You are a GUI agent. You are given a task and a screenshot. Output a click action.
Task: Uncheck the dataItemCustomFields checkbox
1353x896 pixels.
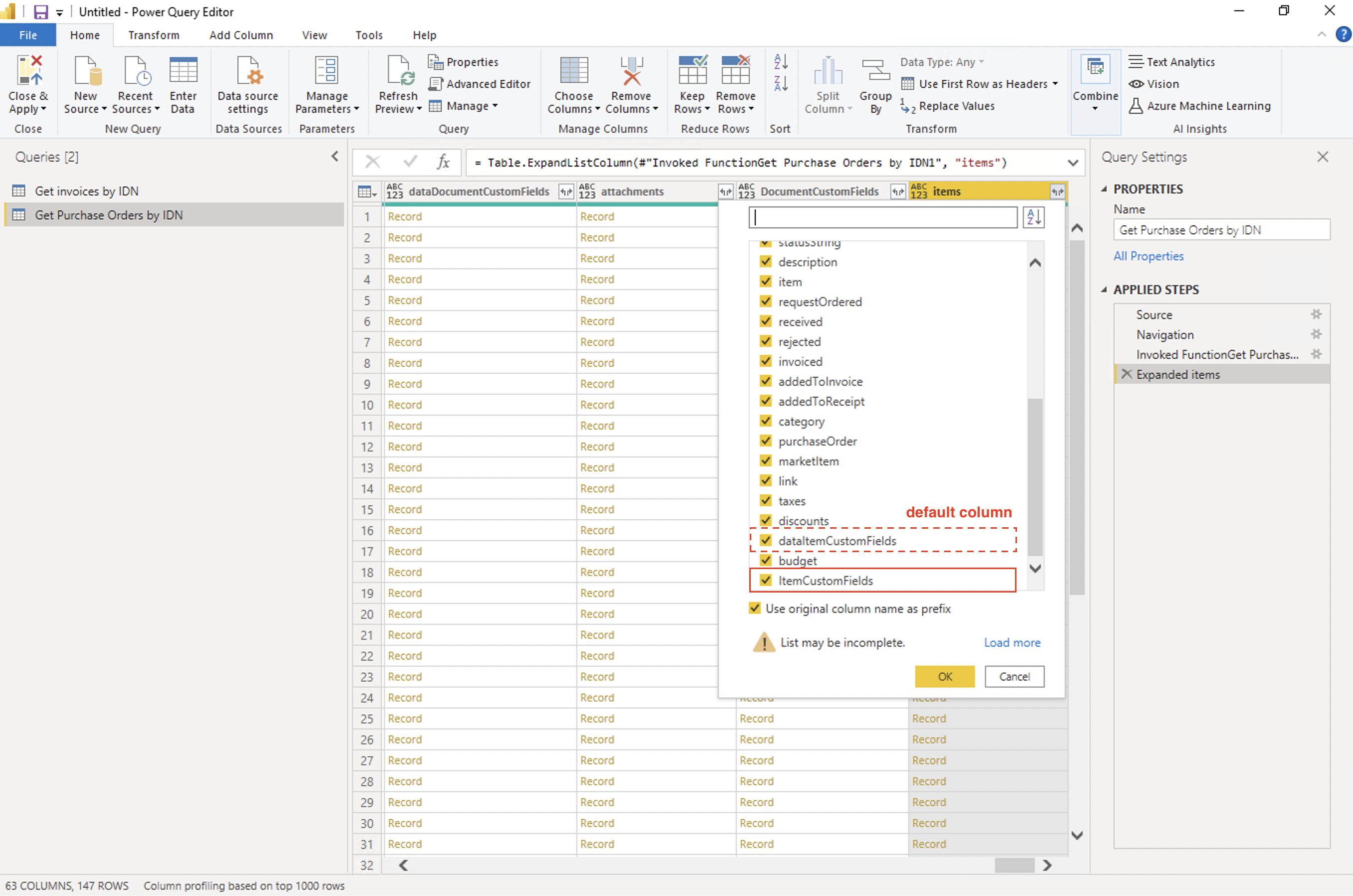(x=766, y=541)
